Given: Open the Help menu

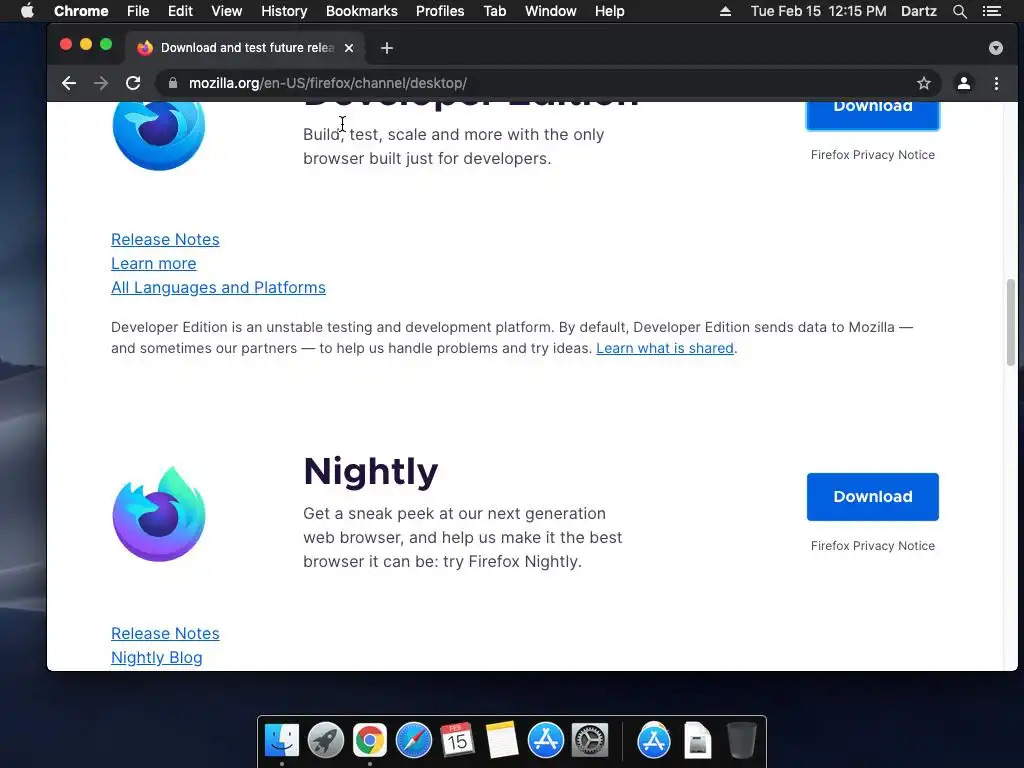Looking at the screenshot, I should click(609, 11).
